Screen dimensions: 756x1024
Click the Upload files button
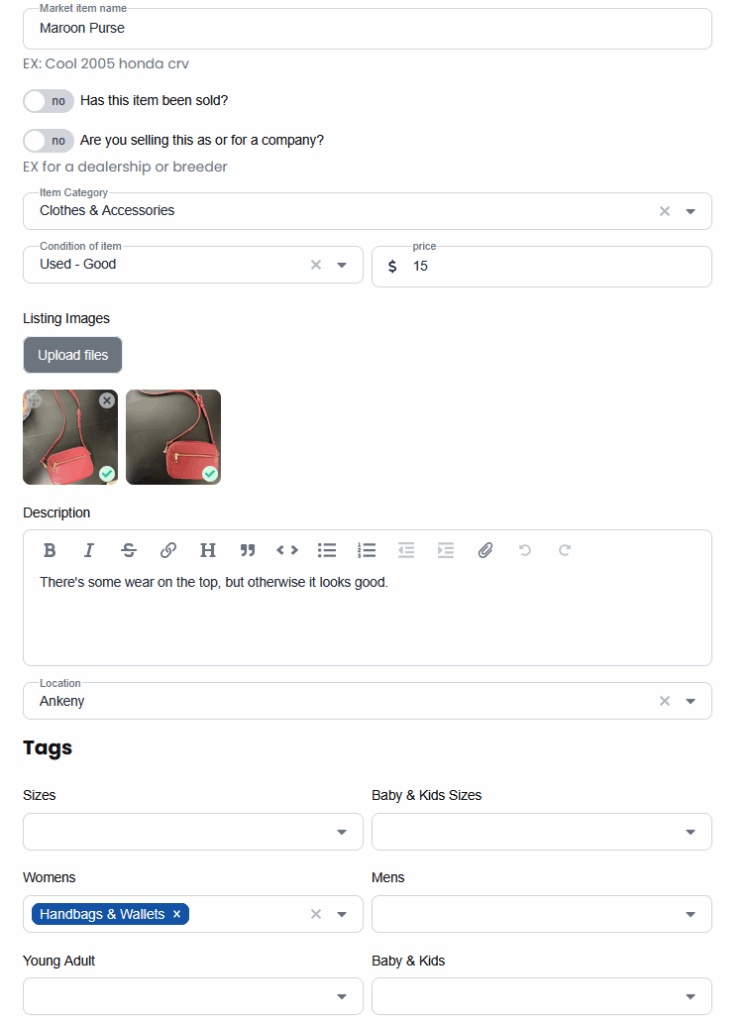72,355
